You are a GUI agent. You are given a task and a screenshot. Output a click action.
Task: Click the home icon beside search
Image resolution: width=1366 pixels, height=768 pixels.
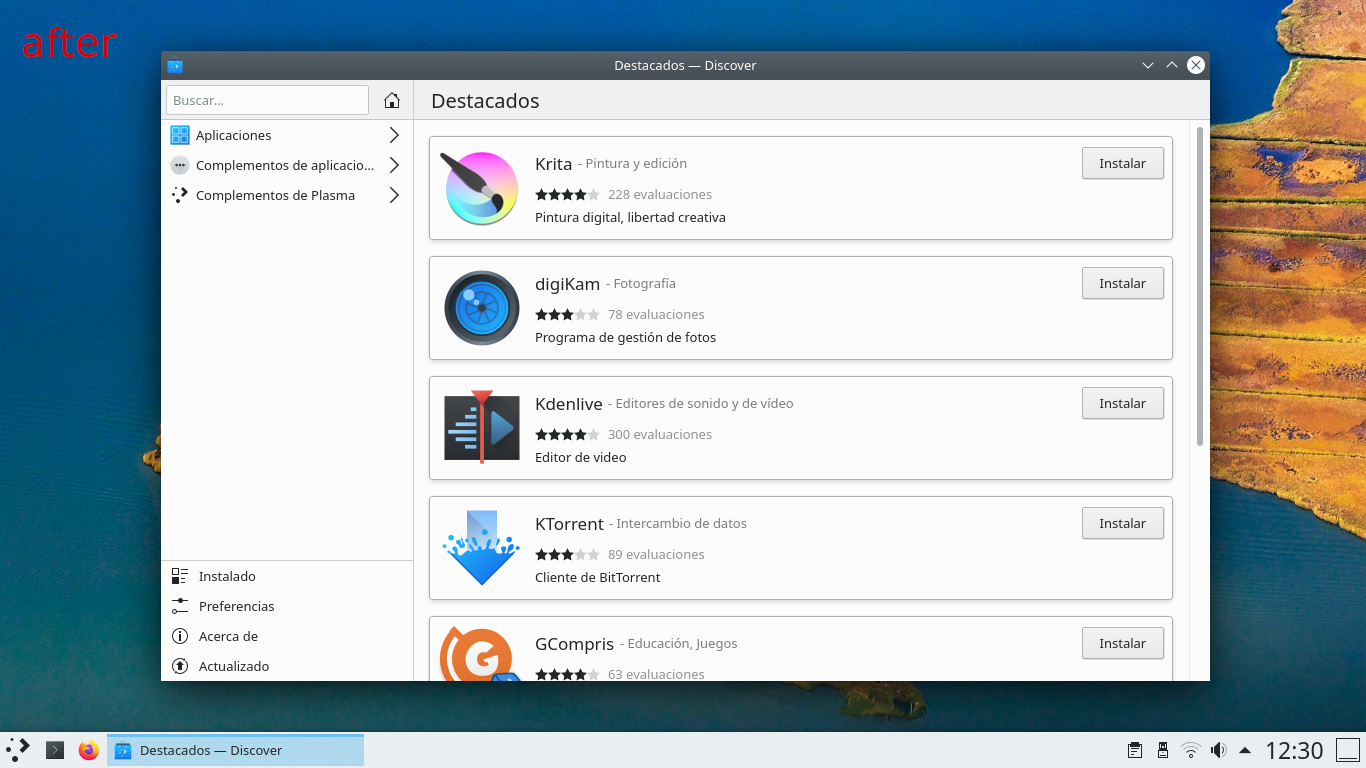click(392, 100)
